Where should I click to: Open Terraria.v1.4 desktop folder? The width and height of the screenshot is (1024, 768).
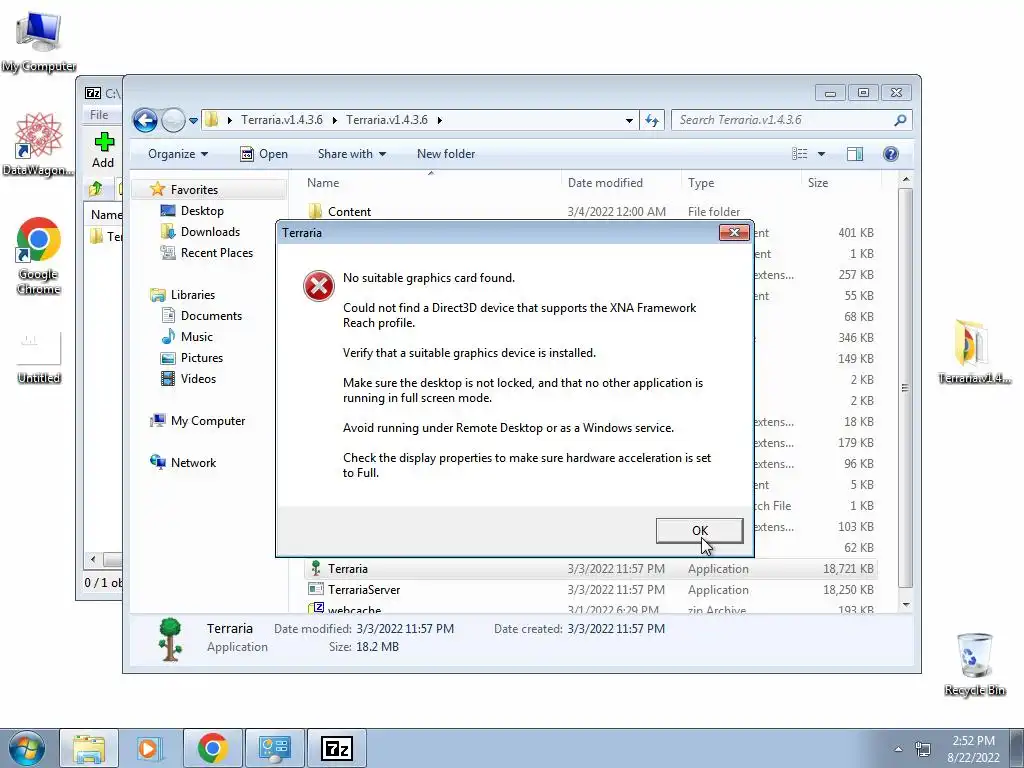[974, 351]
